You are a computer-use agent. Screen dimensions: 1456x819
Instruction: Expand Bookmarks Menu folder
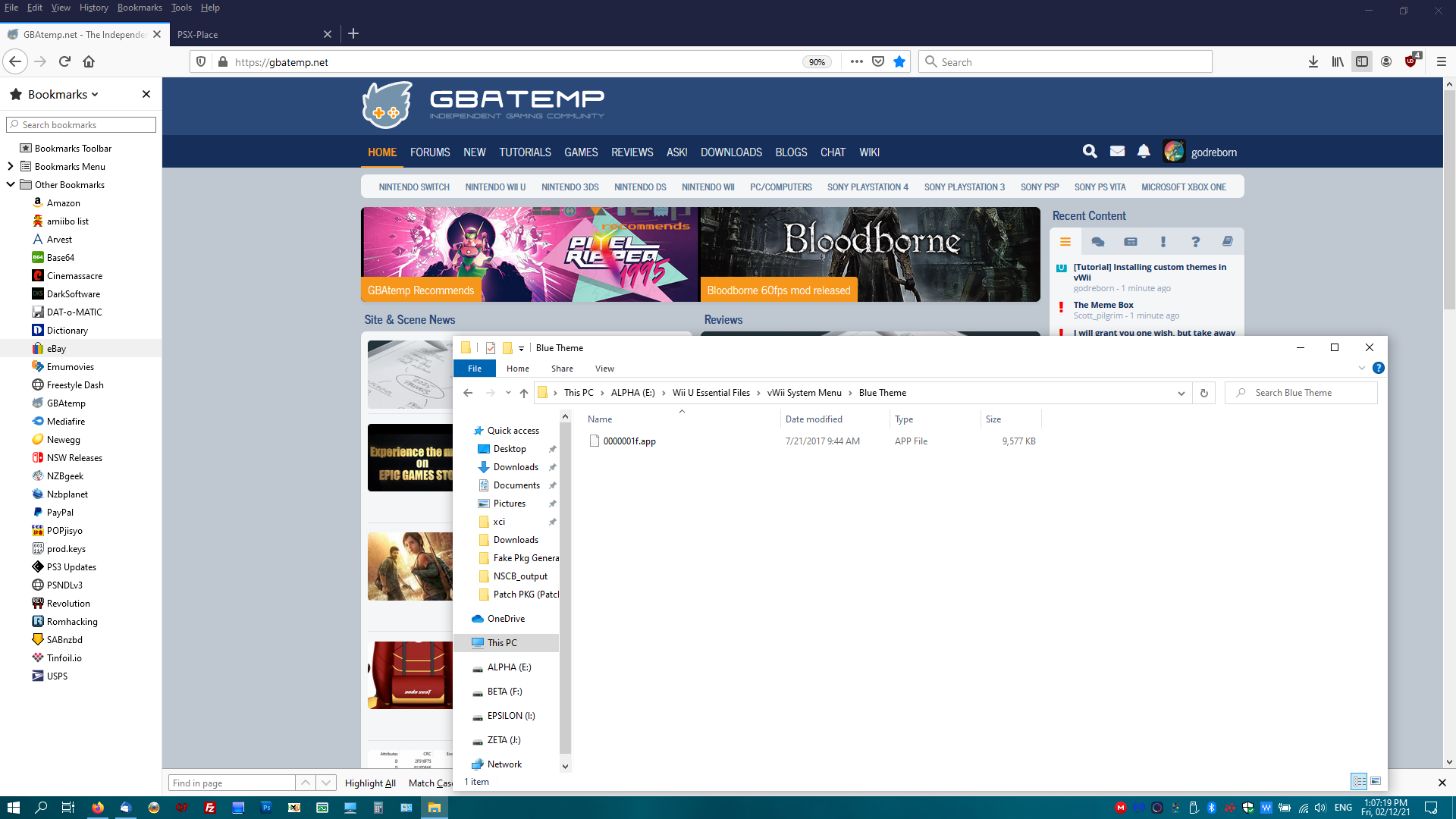10,166
